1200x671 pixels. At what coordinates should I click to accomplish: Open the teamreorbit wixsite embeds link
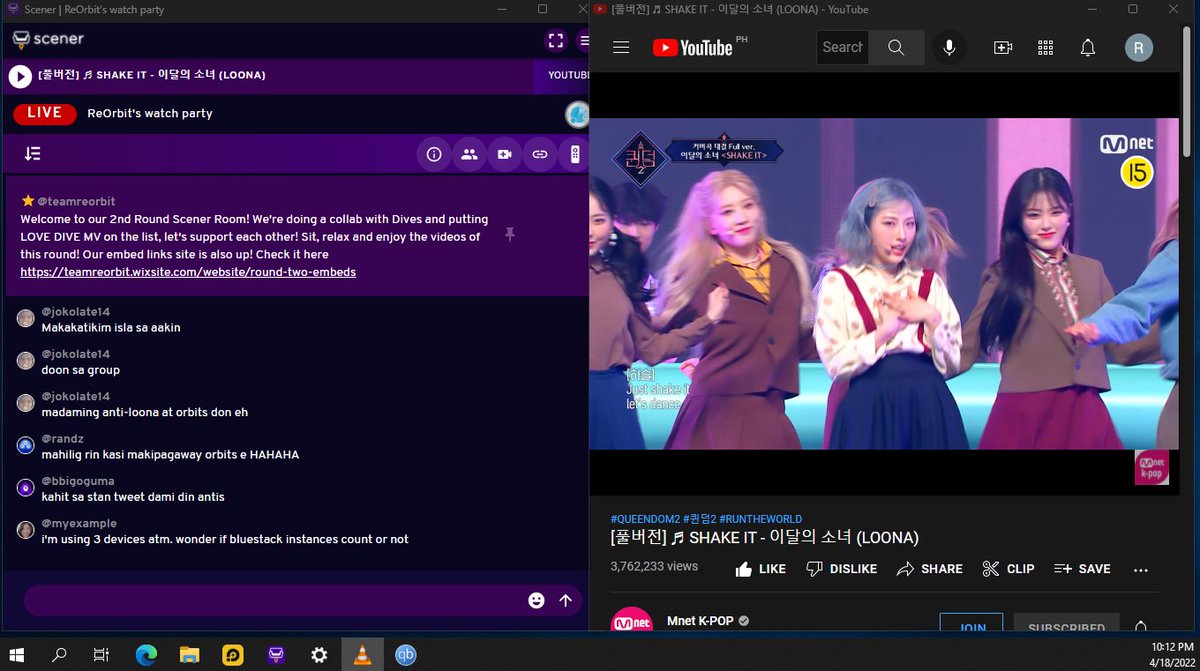coord(188,272)
